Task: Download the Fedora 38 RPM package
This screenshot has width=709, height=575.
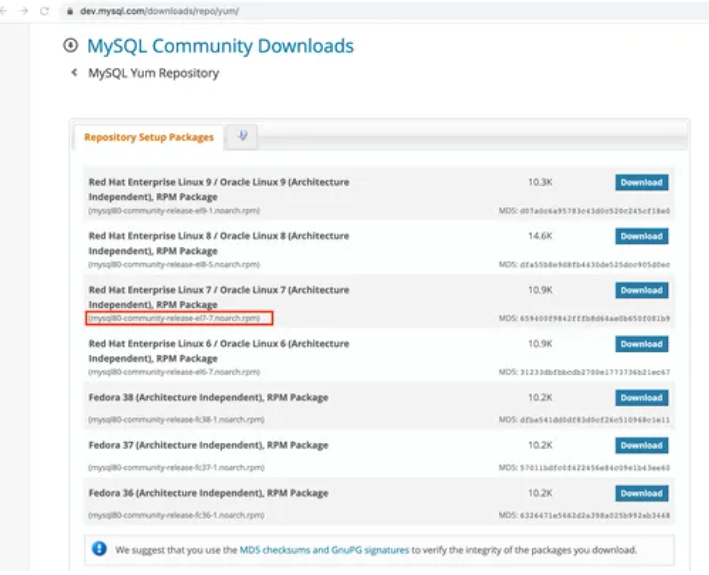Action: [641, 398]
